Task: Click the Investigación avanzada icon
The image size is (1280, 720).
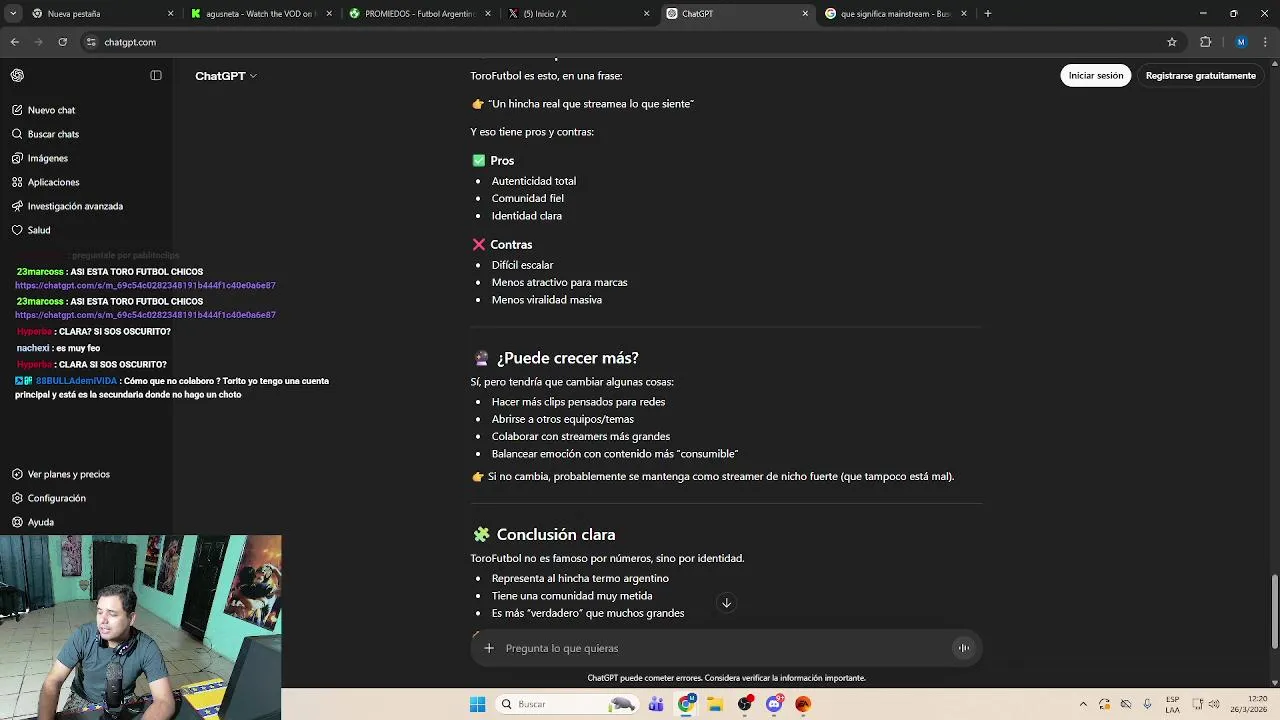Action: coord(17,206)
